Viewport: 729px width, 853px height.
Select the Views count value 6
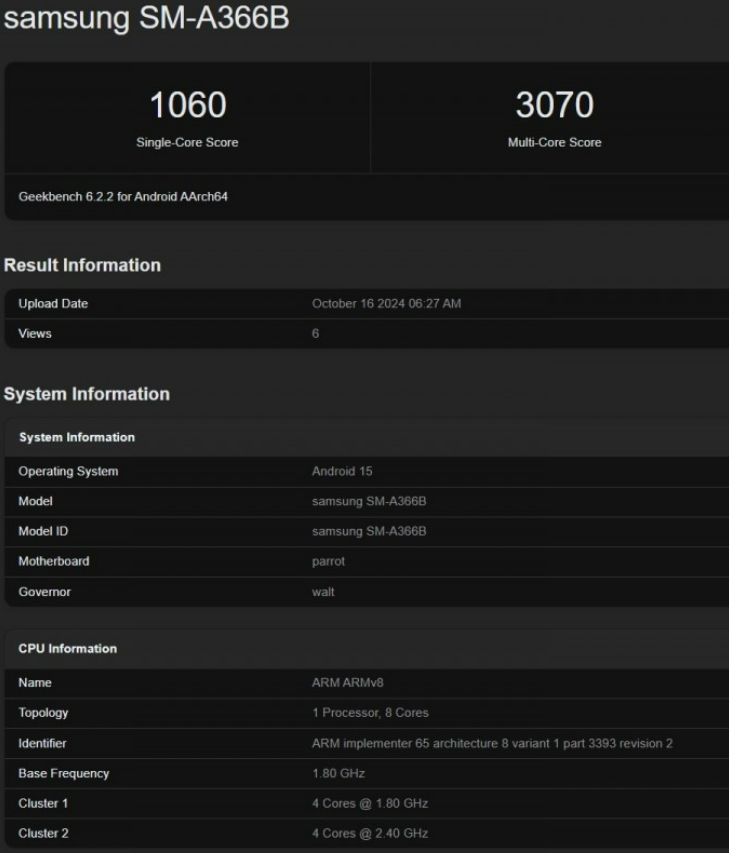(315, 333)
